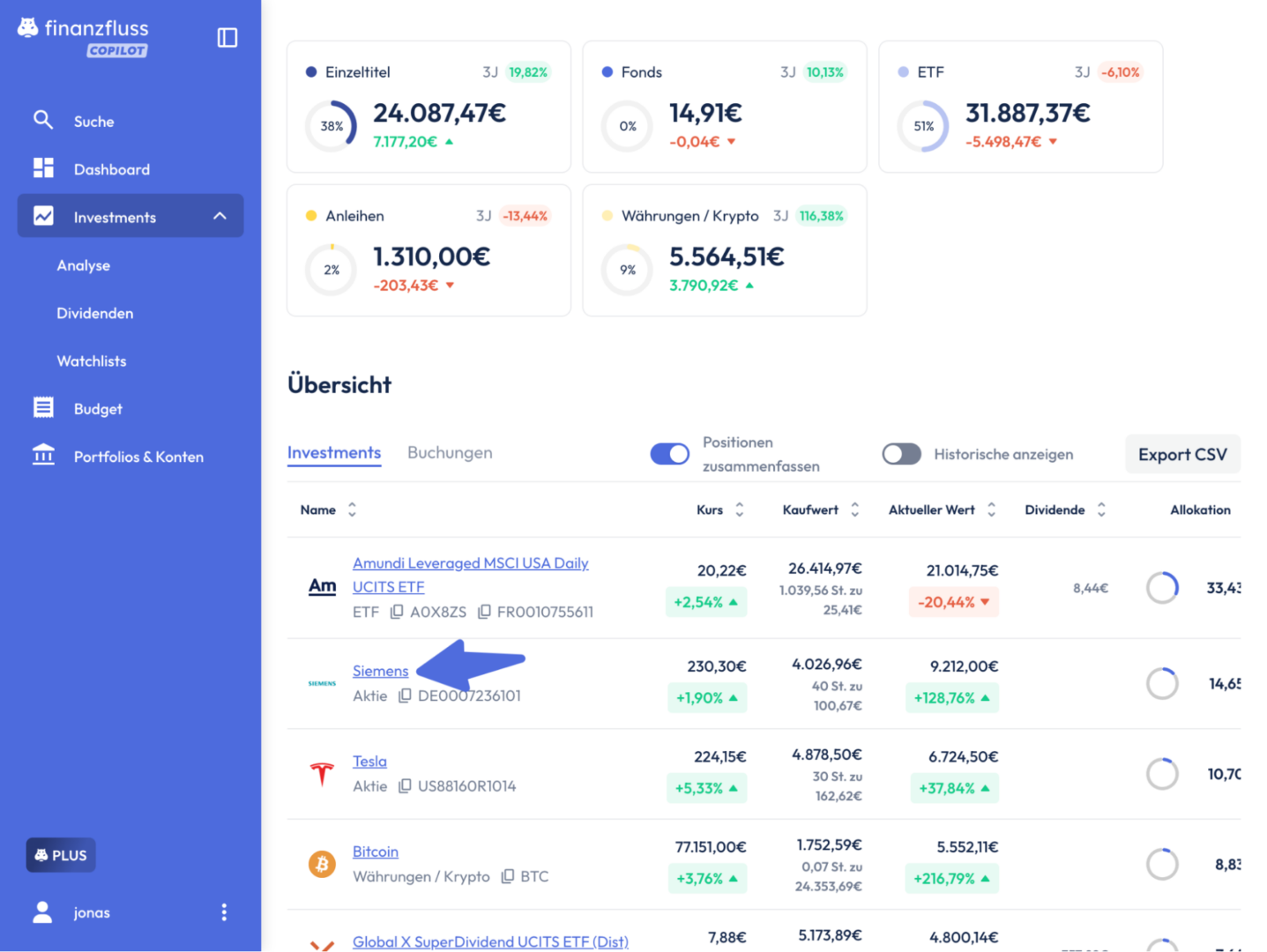Click the PLUS upgrade button
The height and width of the screenshot is (952, 1267).
(61, 855)
